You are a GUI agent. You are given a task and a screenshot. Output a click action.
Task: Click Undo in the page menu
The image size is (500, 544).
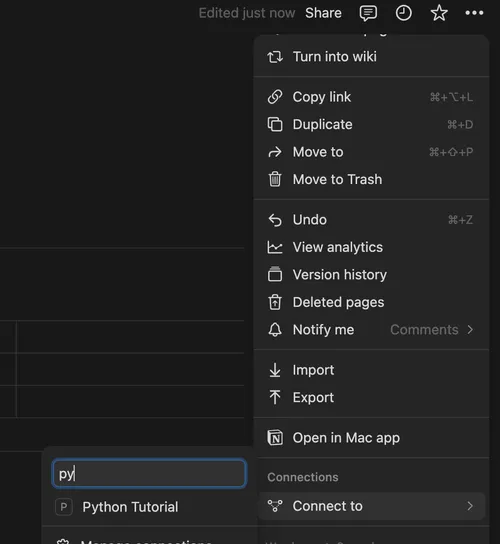coord(371,220)
